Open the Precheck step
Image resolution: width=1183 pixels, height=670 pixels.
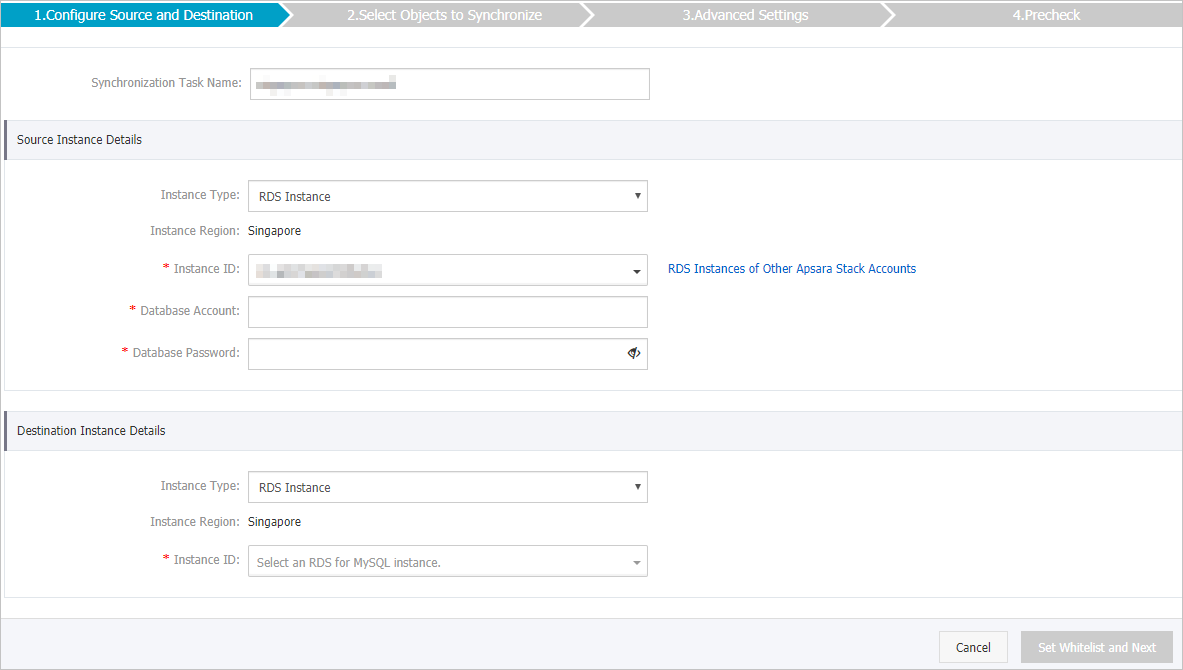pyautogui.click(x=1046, y=14)
